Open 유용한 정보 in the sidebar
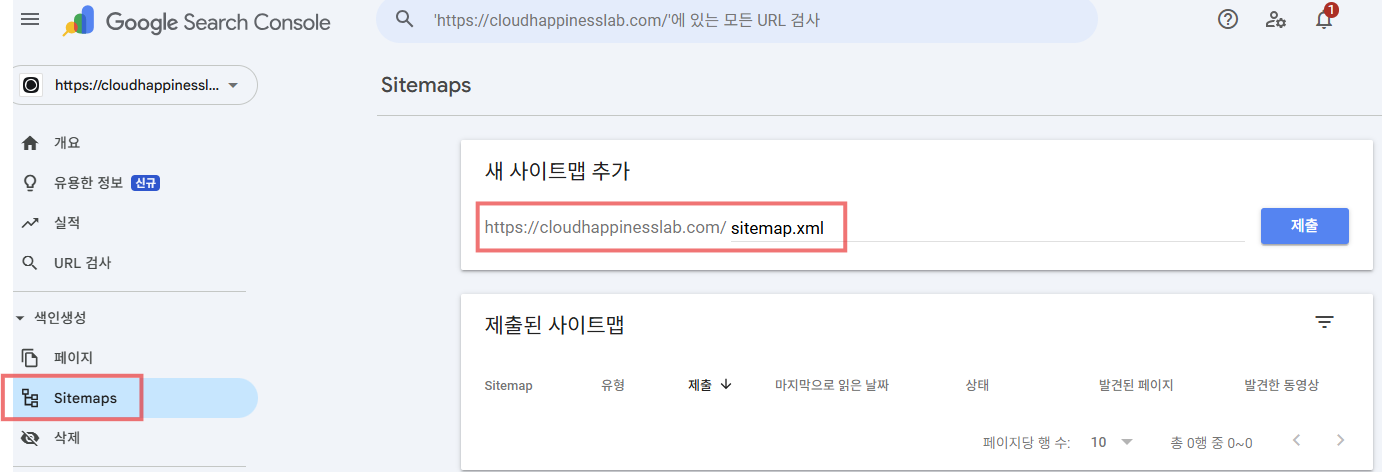1382x472 pixels. point(88,183)
